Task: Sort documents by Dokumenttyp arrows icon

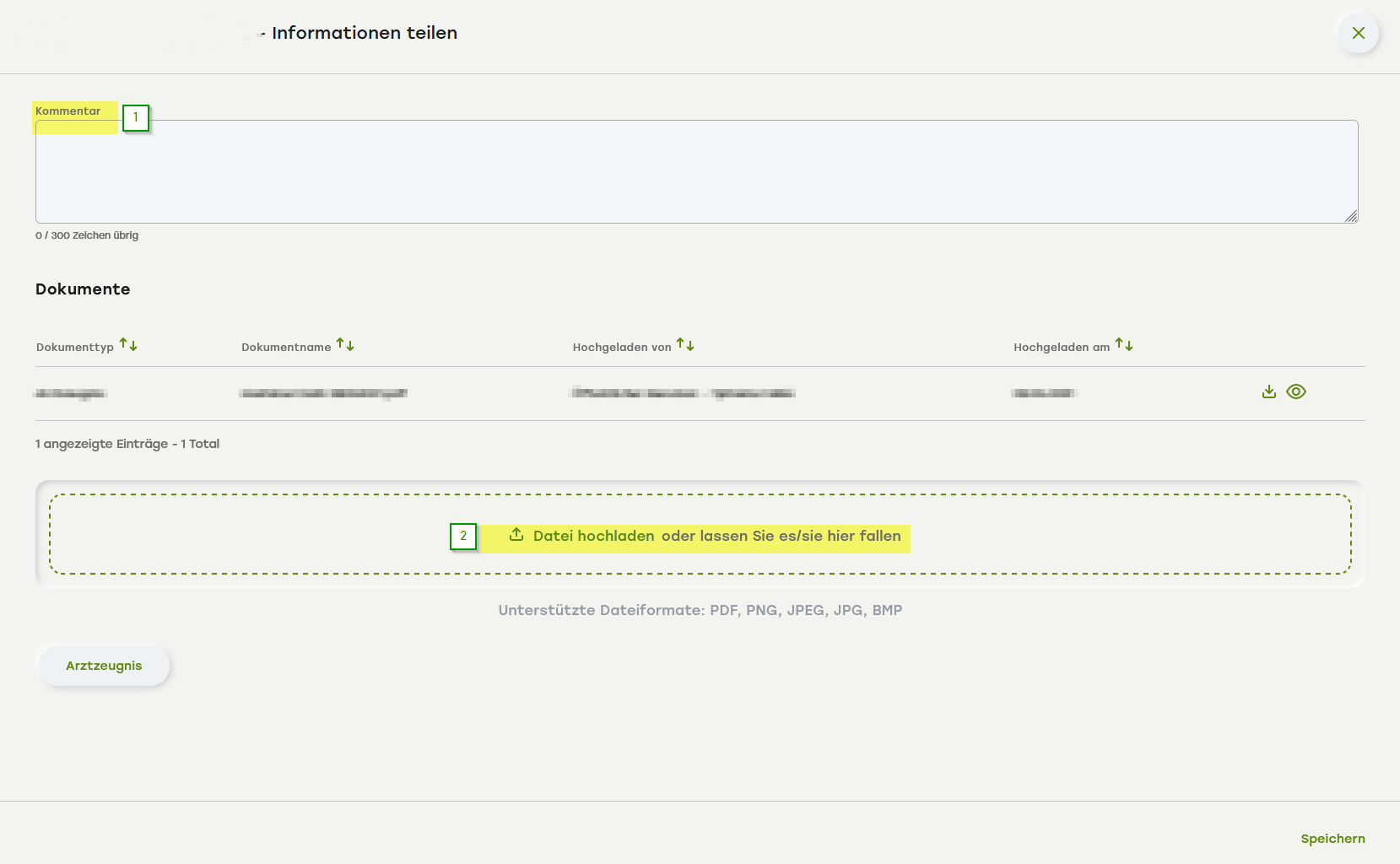Action: click(x=128, y=345)
